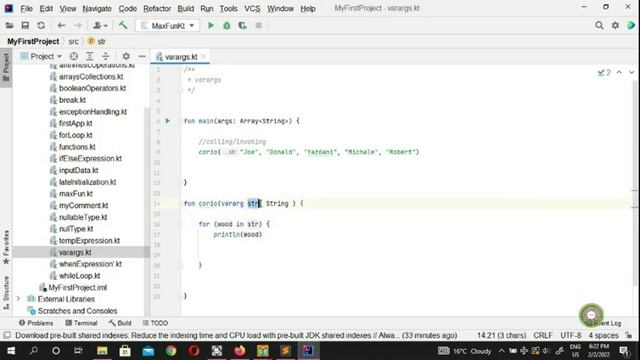Open the Problems tool window
Screen dimensions: 640x360
[x=36, y=323]
